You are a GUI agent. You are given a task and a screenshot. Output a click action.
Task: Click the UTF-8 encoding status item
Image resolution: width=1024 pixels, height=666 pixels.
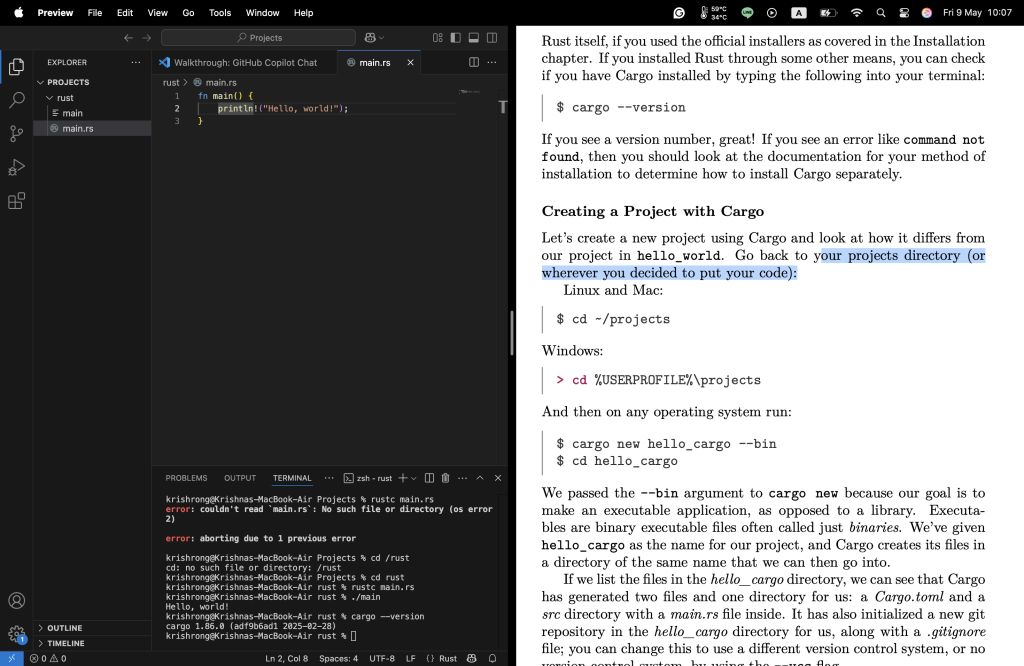[x=381, y=658]
